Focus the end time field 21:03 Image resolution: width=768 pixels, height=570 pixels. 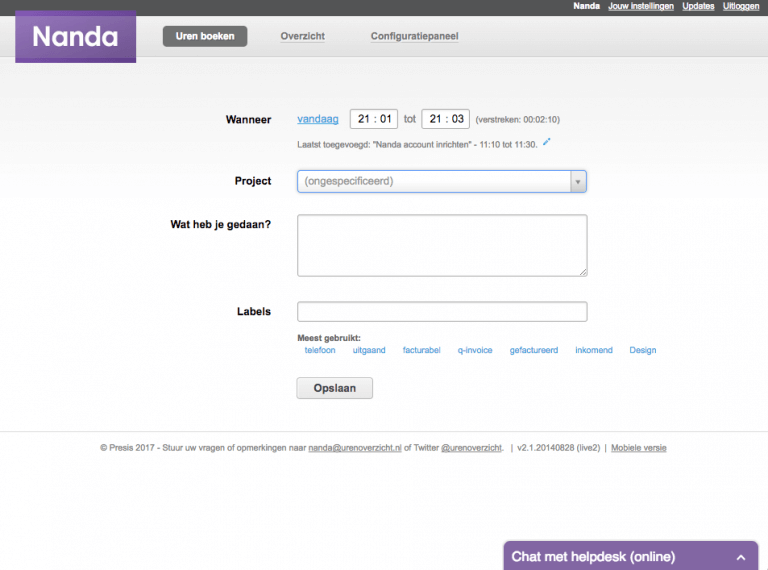point(446,119)
